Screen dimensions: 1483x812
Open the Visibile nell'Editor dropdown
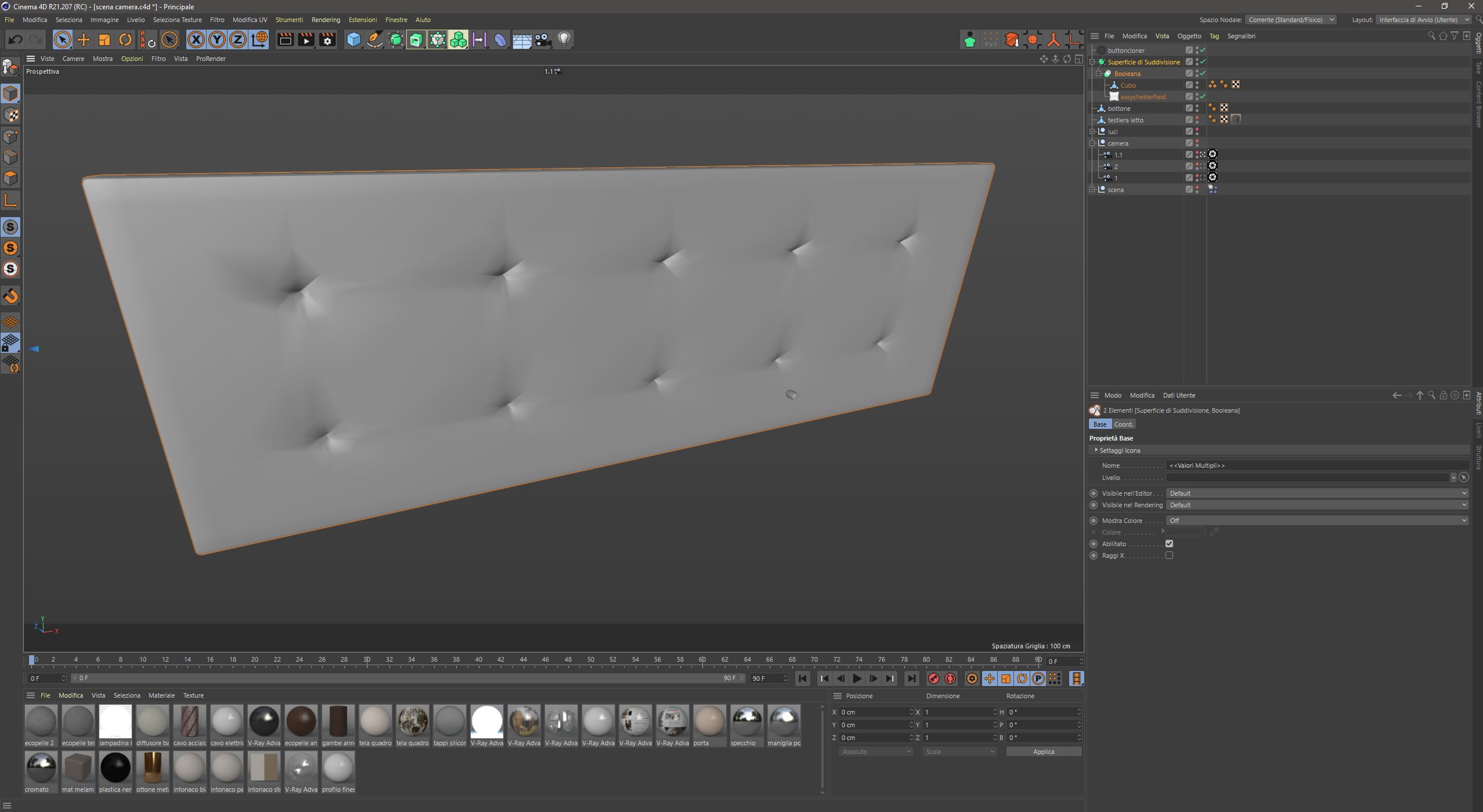1316,493
